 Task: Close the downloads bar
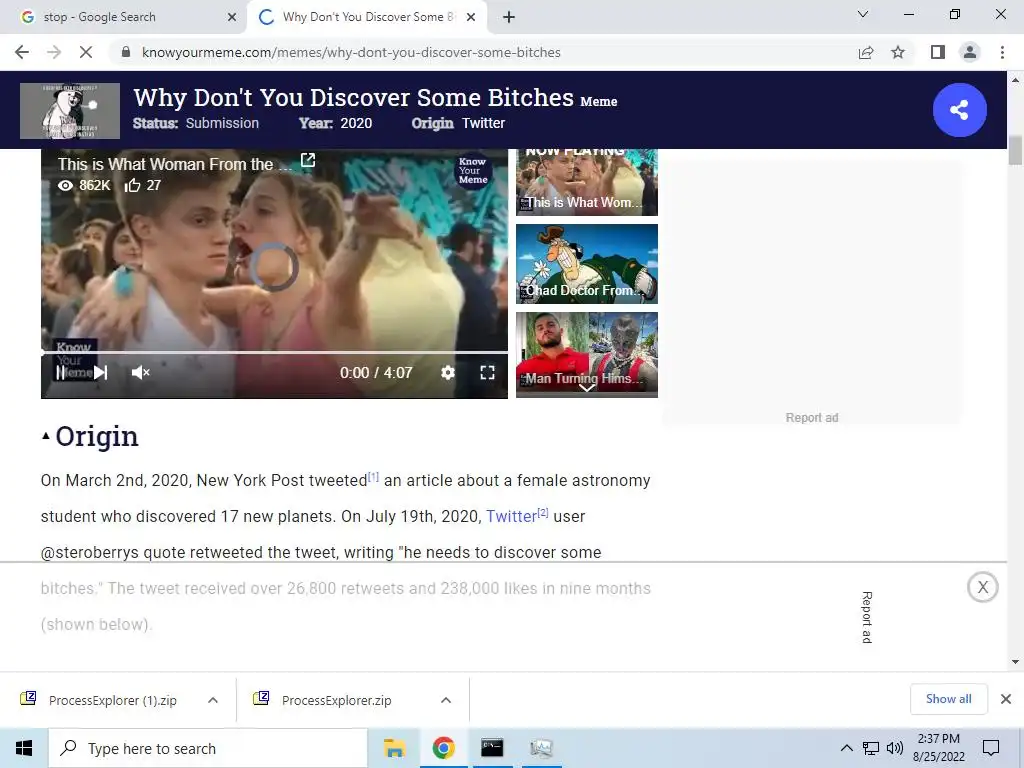click(x=1006, y=699)
